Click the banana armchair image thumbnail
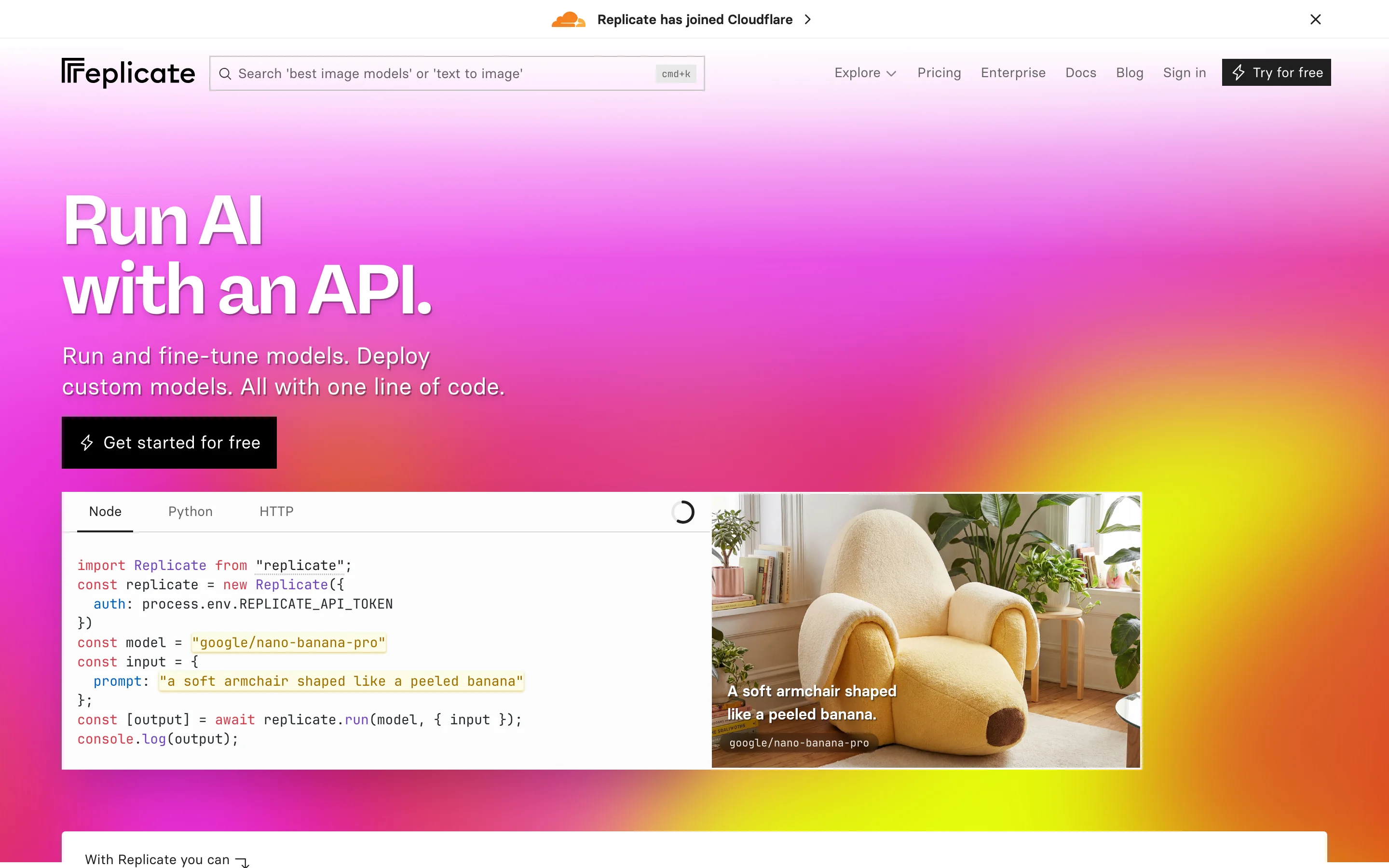 tap(925, 630)
